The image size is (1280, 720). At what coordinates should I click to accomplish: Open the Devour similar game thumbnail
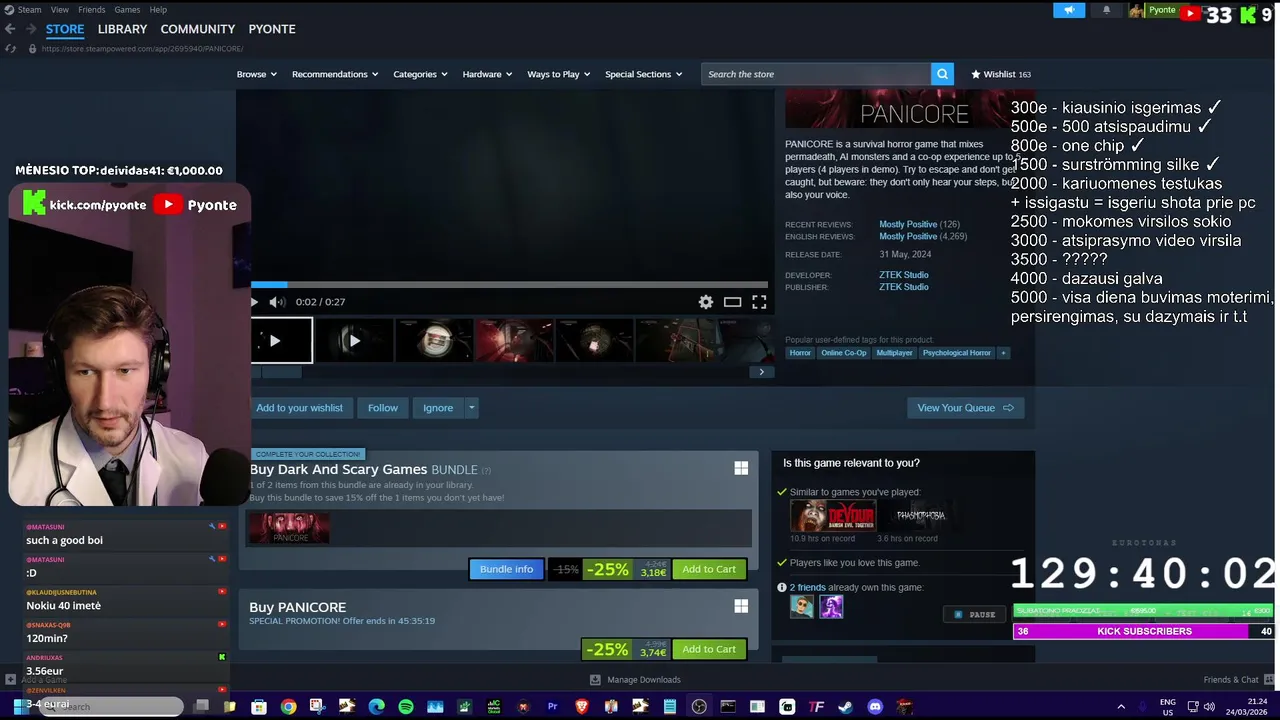pyautogui.click(x=832, y=516)
